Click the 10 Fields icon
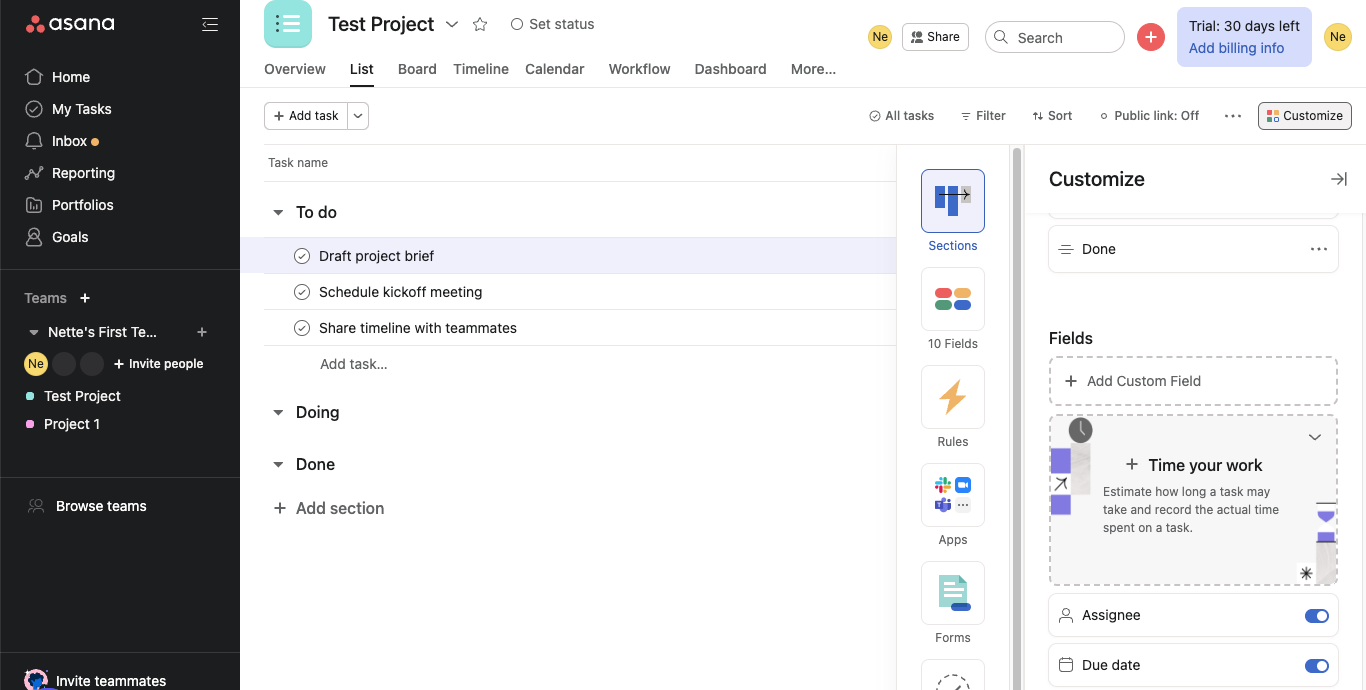Image resolution: width=1366 pixels, height=690 pixels. coord(952,299)
